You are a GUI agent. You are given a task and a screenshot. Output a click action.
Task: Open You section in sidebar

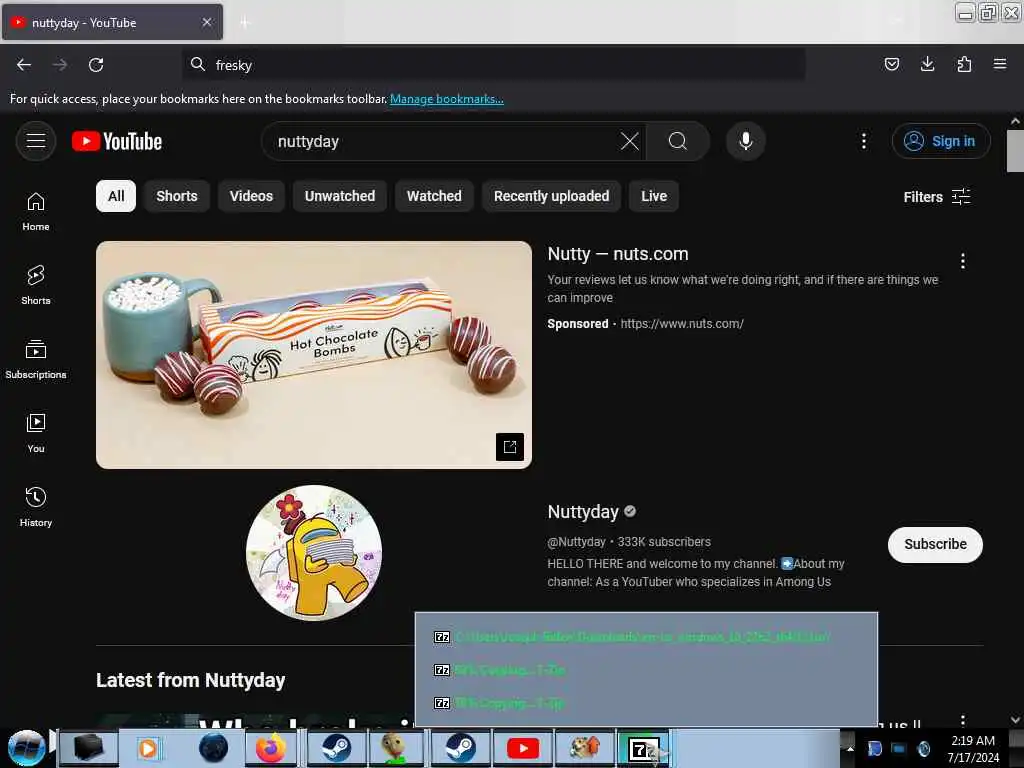click(36, 433)
